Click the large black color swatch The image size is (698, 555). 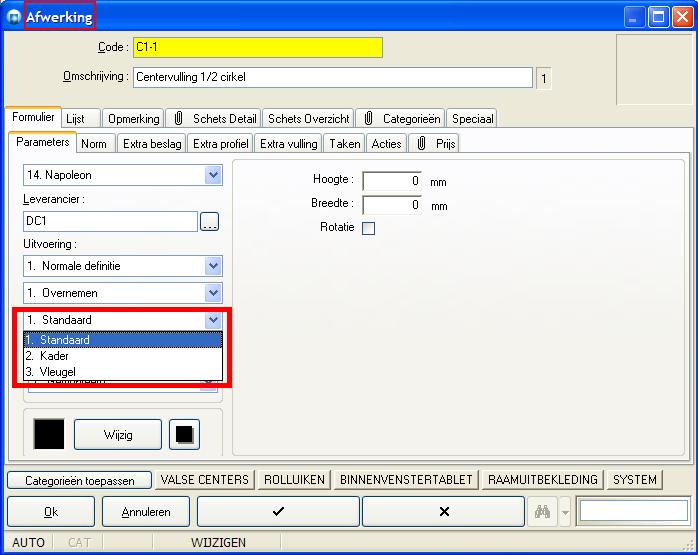[49, 434]
